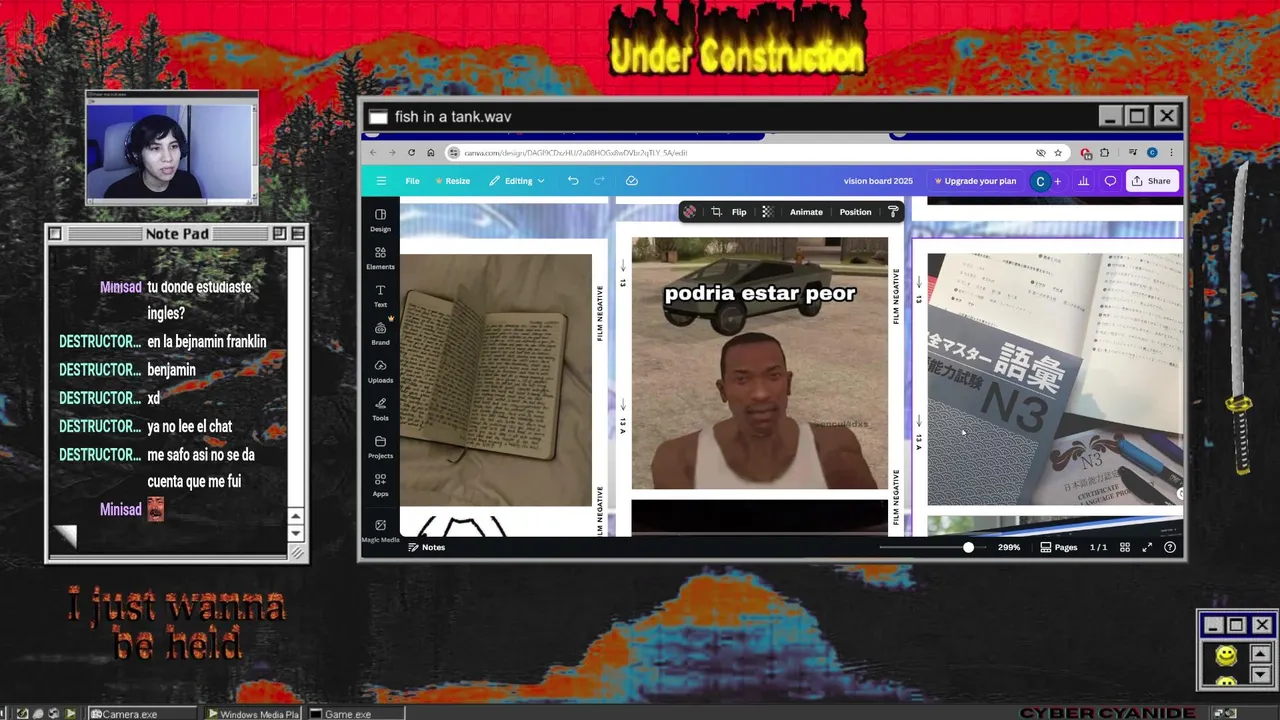Open the grid view icon in footer

[x=1125, y=547]
